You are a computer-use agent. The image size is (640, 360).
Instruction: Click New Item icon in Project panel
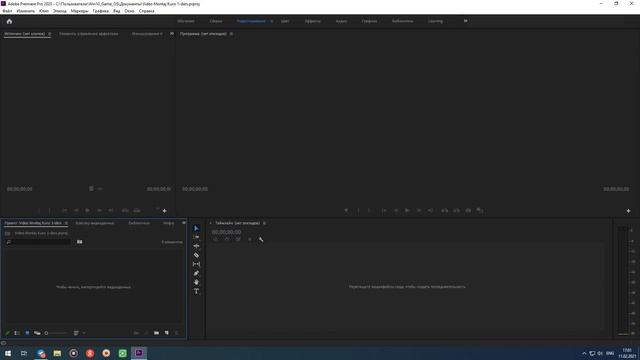tap(167, 333)
